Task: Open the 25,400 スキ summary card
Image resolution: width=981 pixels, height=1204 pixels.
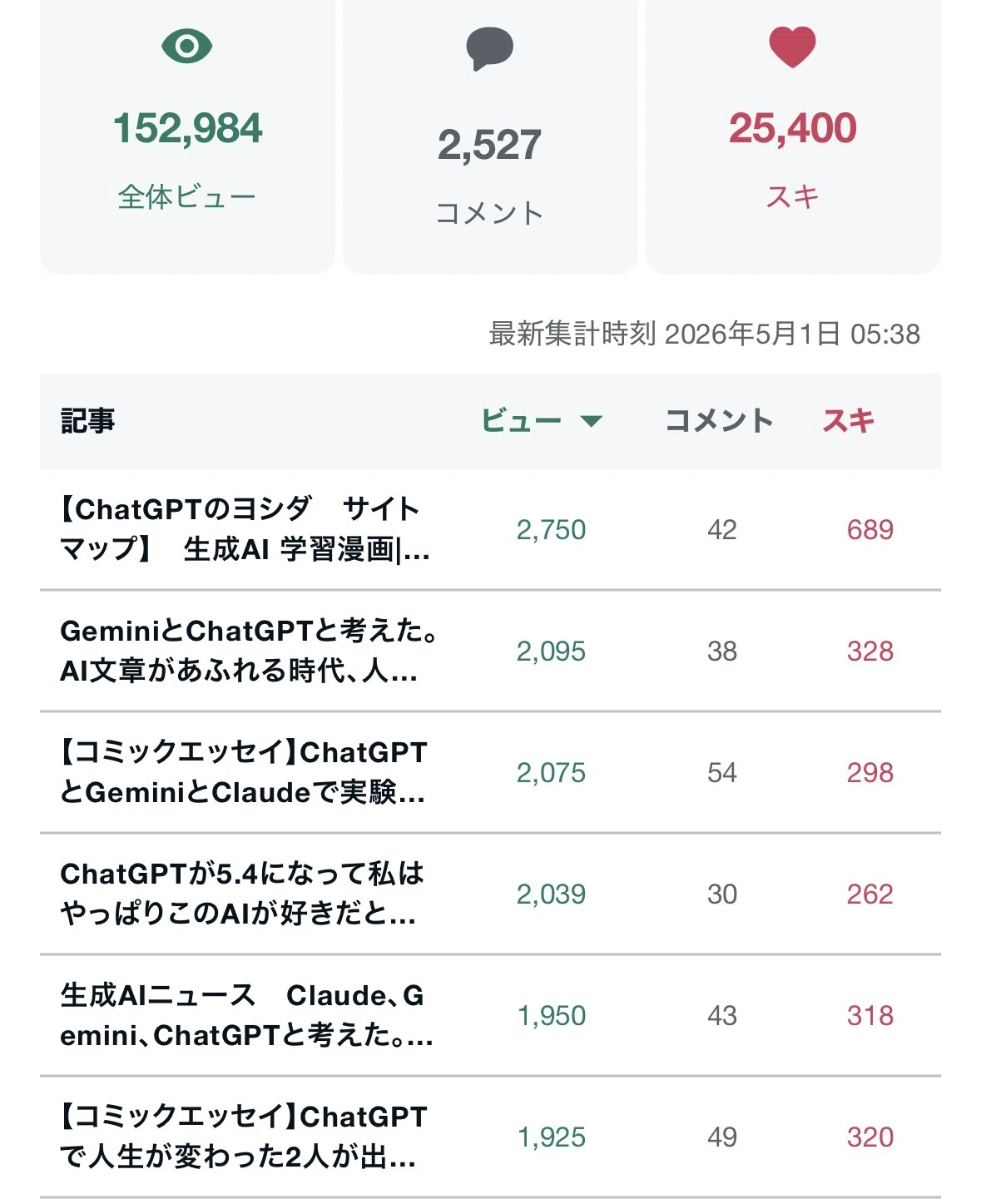Action: tap(792, 136)
